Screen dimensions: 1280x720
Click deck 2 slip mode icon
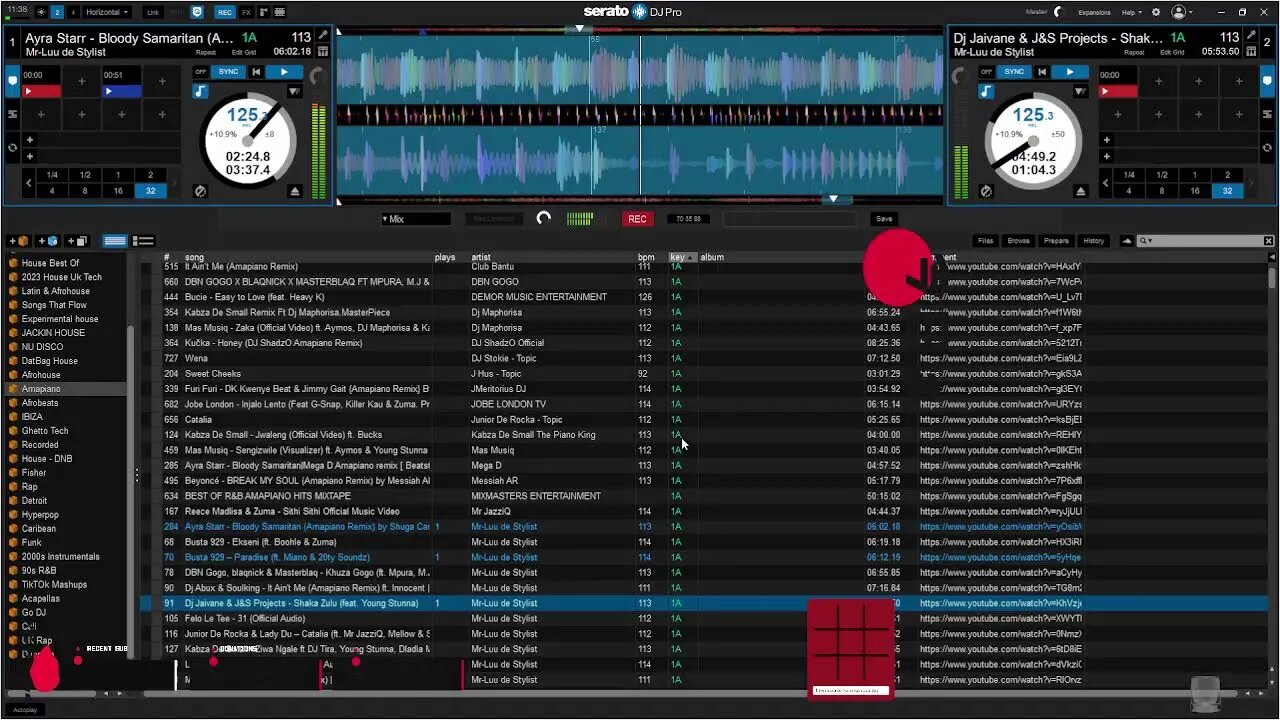click(x=986, y=191)
